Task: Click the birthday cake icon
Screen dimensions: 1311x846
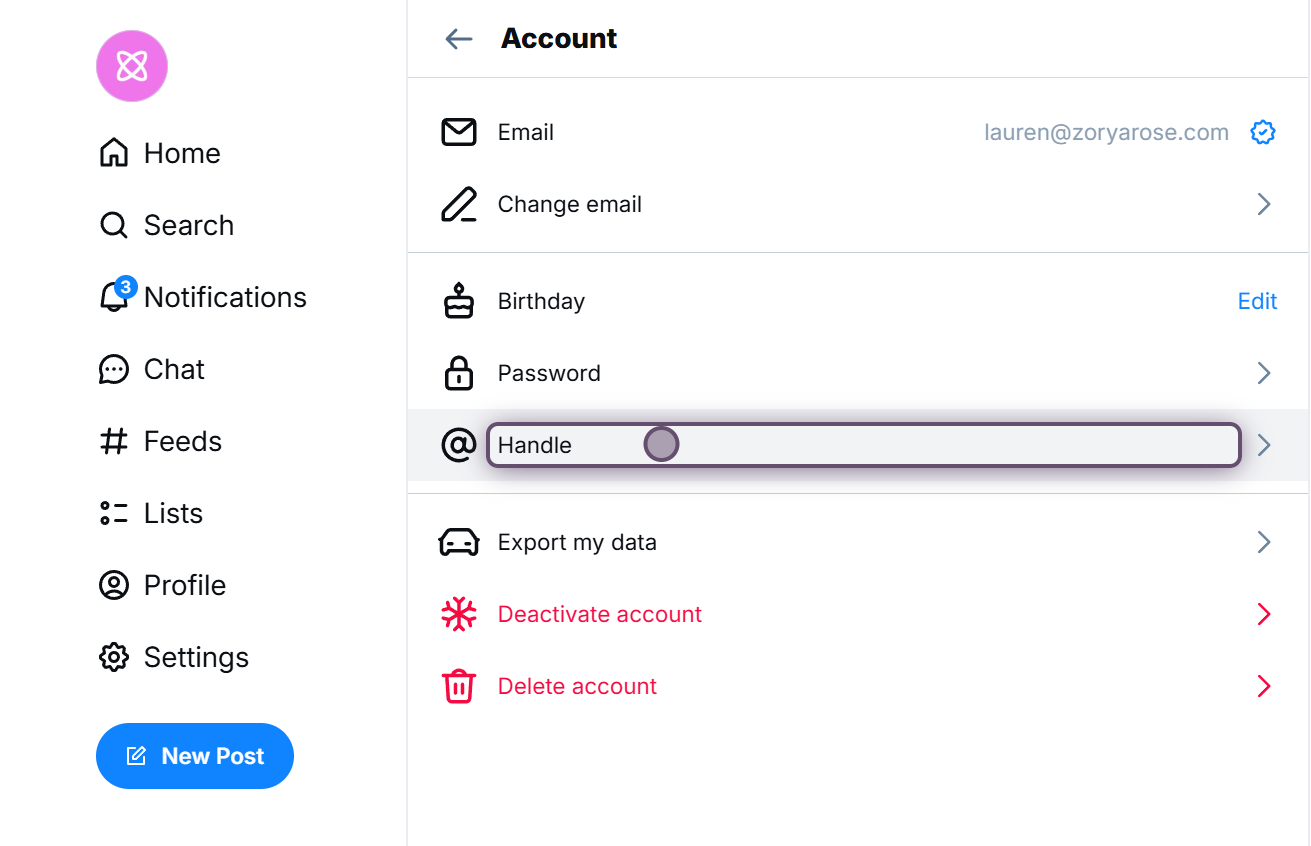Action: pos(459,301)
